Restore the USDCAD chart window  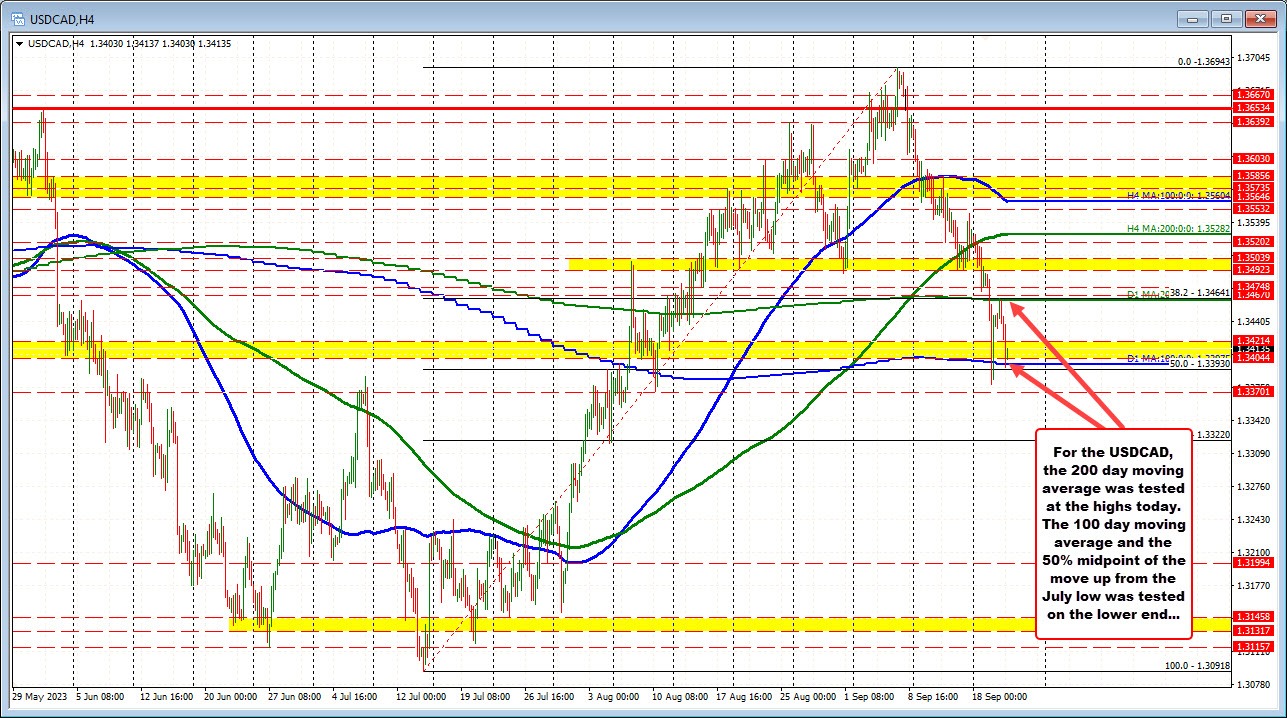(x=1224, y=18)
